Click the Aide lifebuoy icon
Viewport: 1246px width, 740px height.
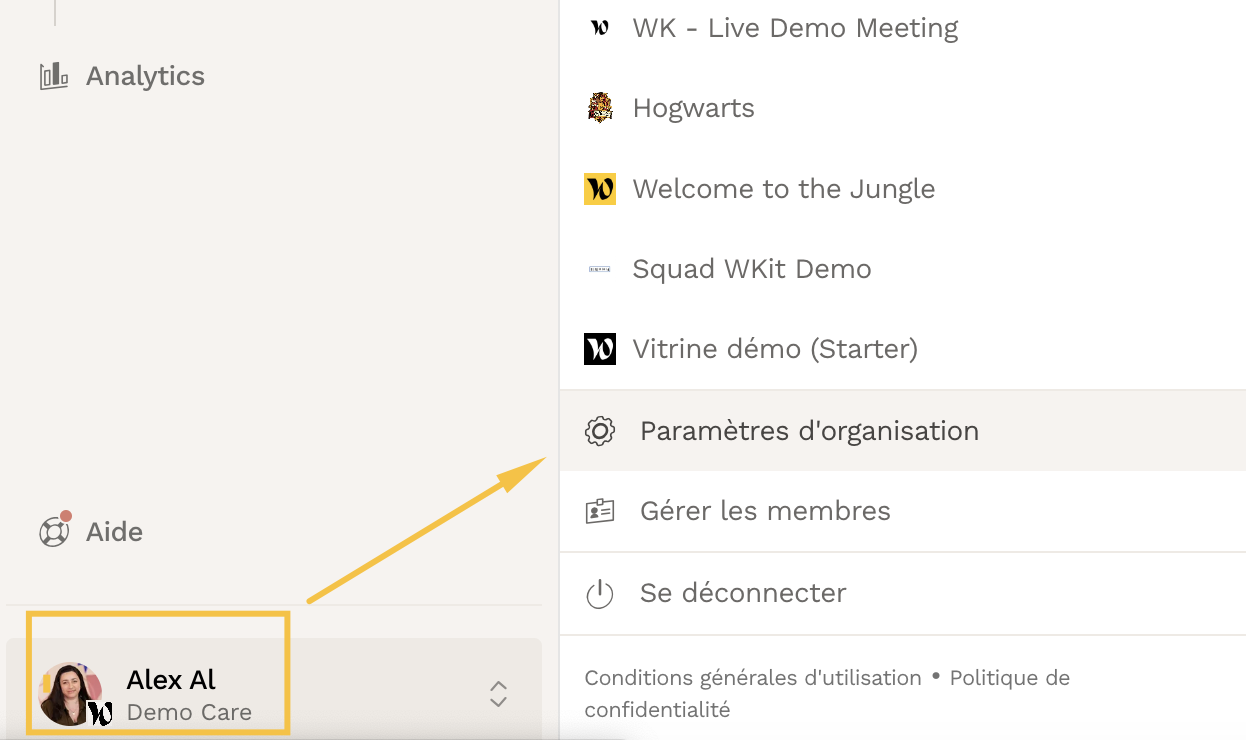pyautogui.click(x=54, y=531)
